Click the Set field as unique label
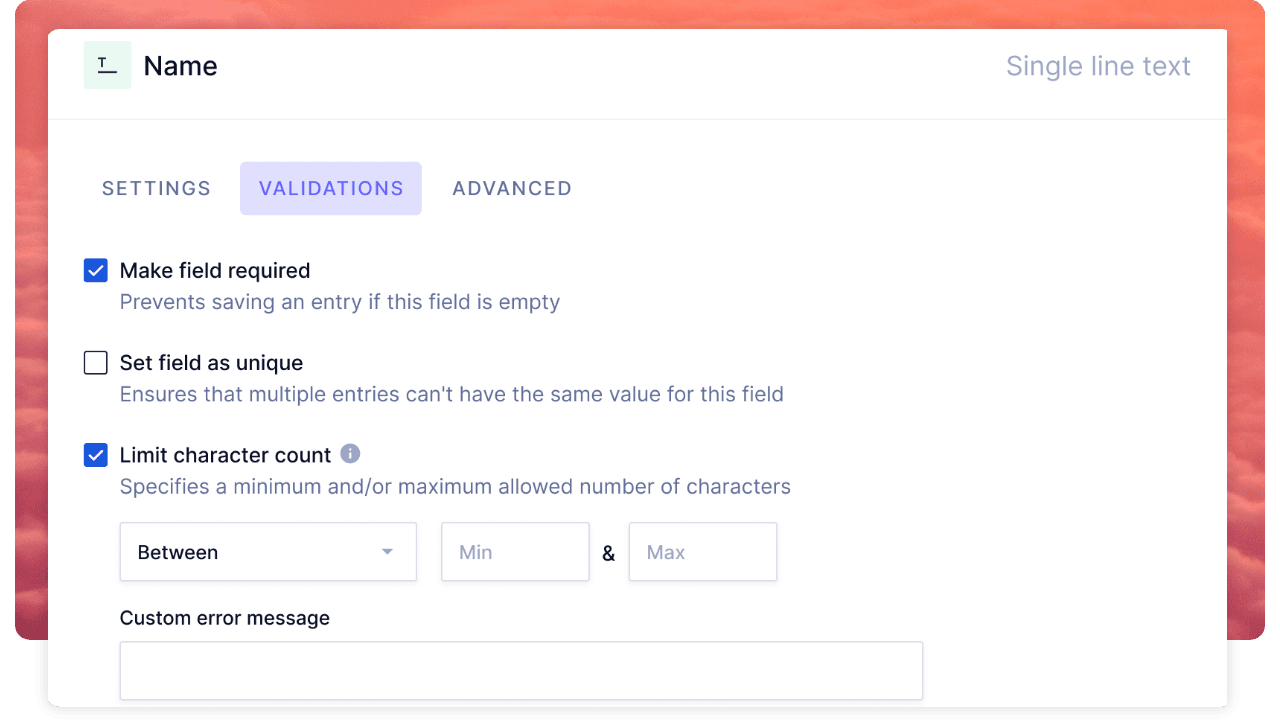The height and width of the screenshot is (720, 1280). [211, 363]
